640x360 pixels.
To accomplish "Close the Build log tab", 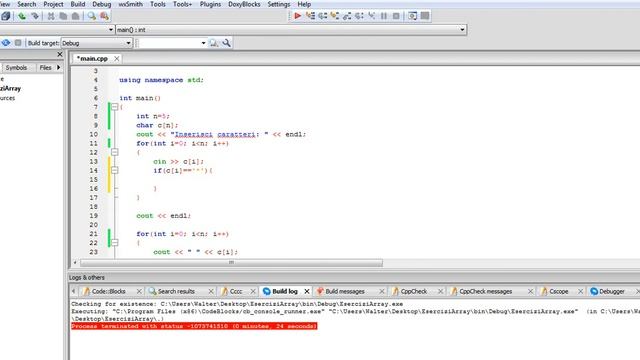I will (x=307, y=291).
